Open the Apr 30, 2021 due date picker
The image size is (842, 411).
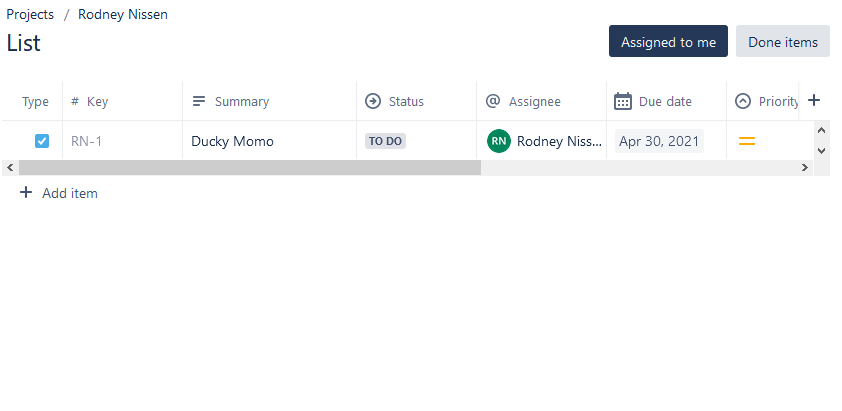coord(659,141)
